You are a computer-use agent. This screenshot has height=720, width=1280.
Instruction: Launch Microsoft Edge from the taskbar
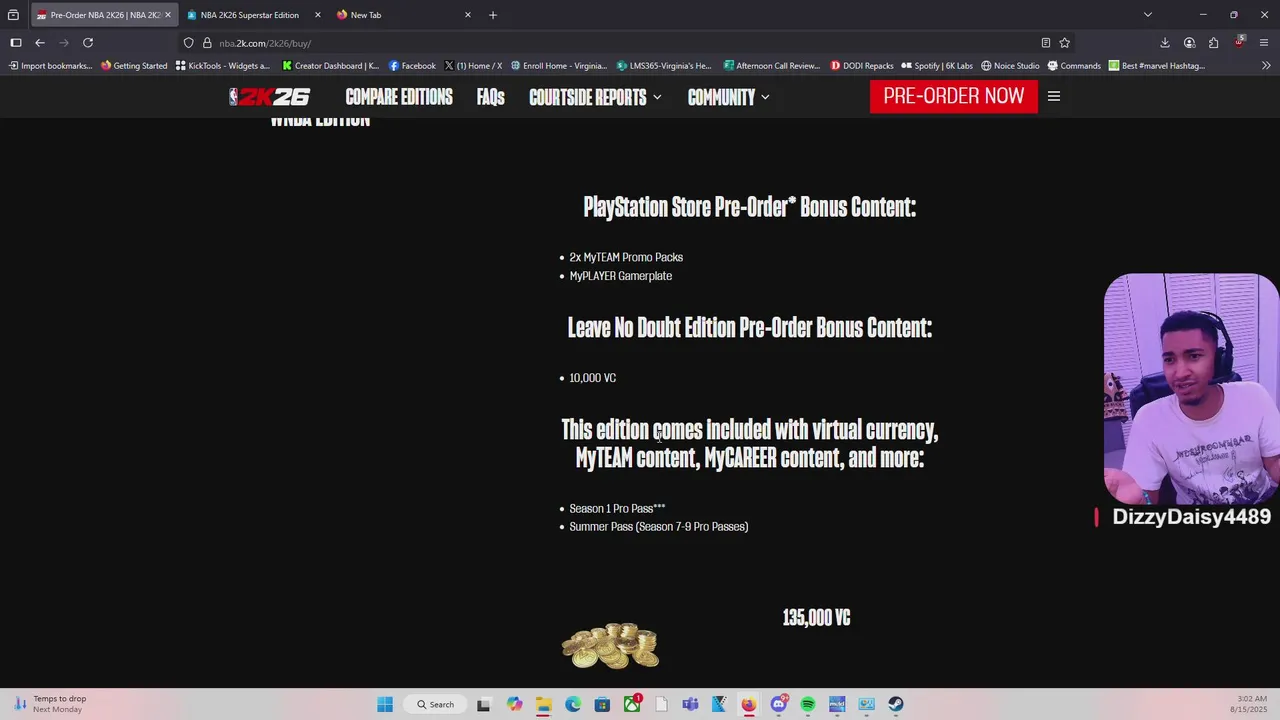click(573, 704)
